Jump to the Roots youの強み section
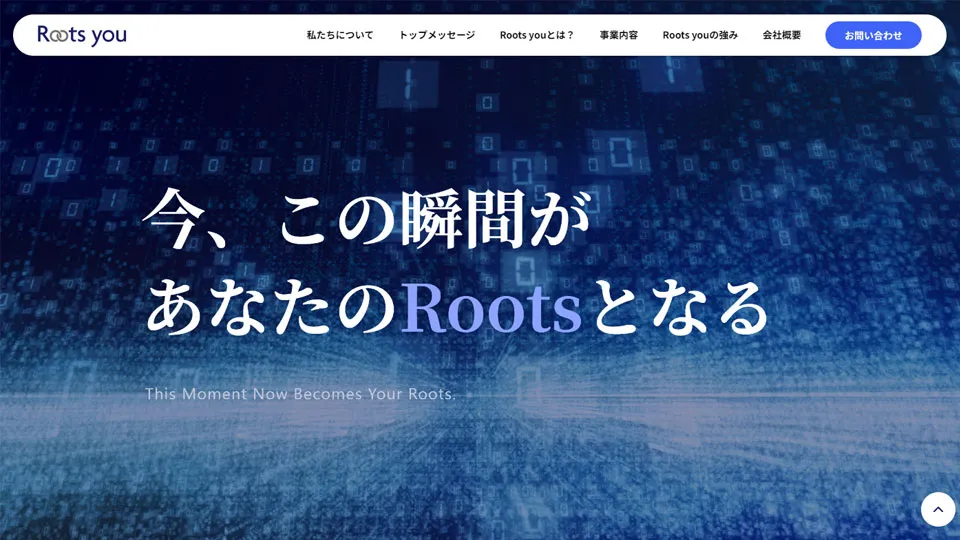 click(x=700, y=35)
